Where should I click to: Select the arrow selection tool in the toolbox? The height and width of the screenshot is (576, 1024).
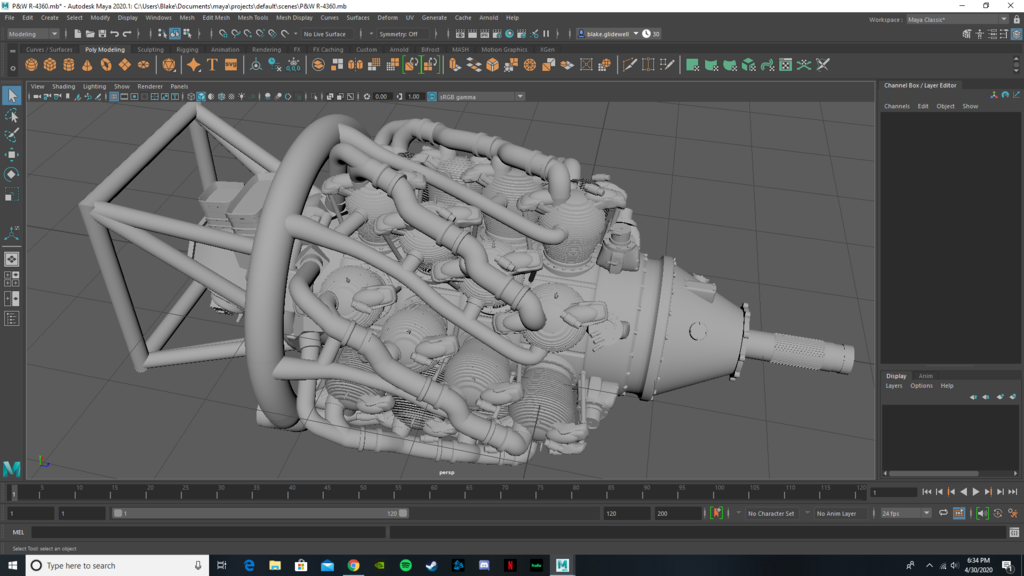(11, 96)
